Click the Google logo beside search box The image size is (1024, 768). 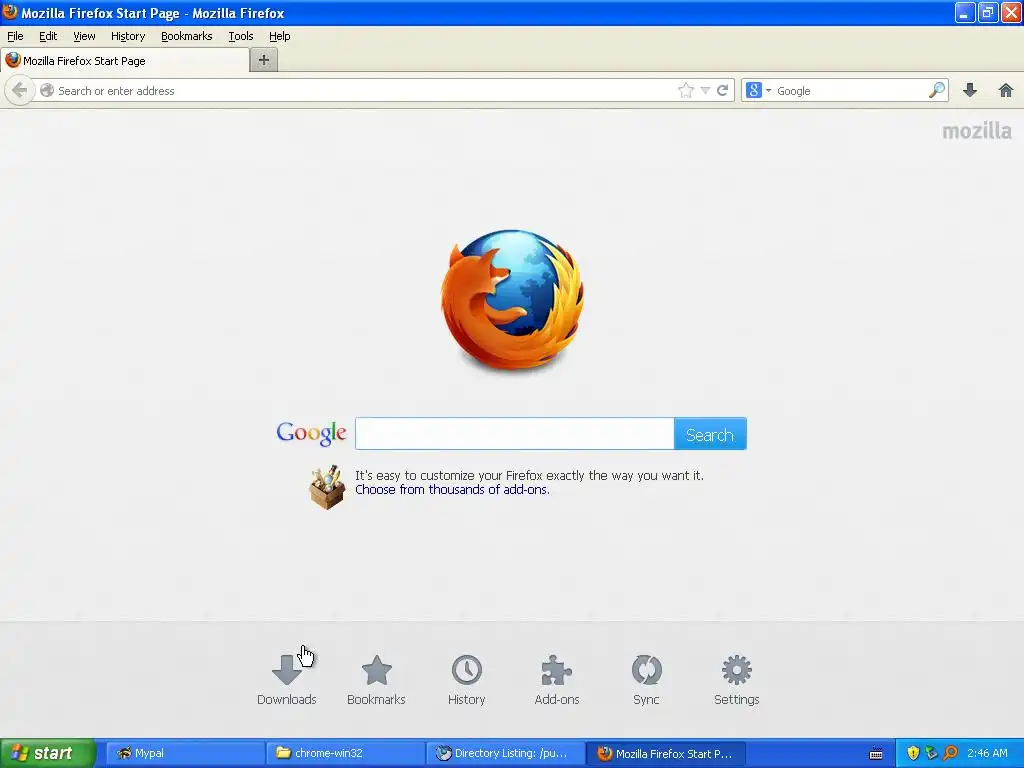311,433
